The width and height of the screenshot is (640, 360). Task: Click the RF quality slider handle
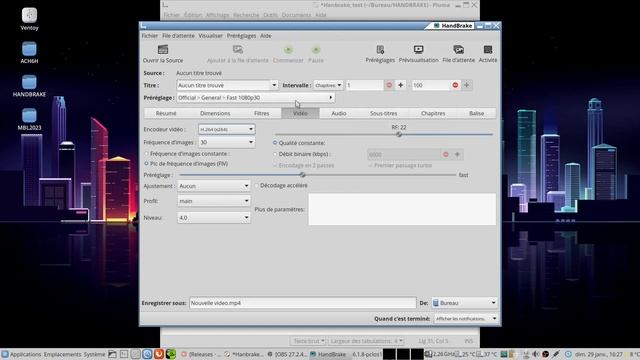pos(399,134)
